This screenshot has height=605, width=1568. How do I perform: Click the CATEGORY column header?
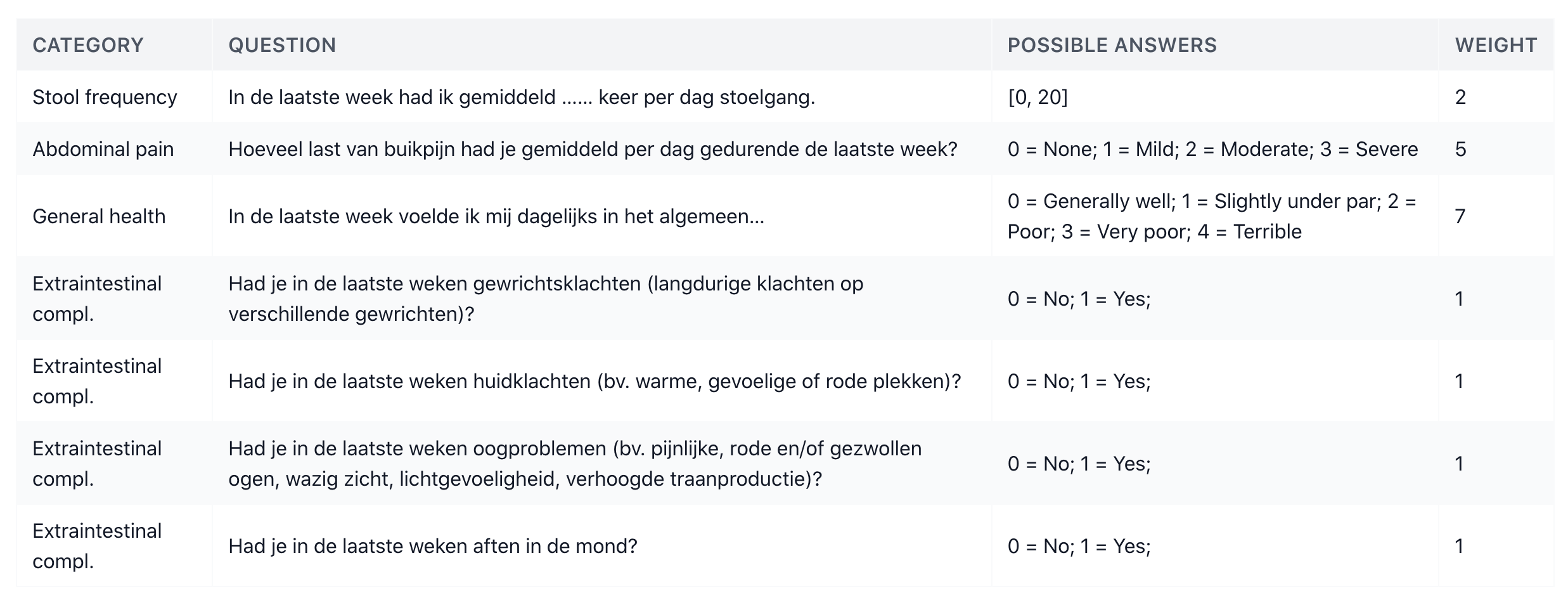click(x=88, y=45)
